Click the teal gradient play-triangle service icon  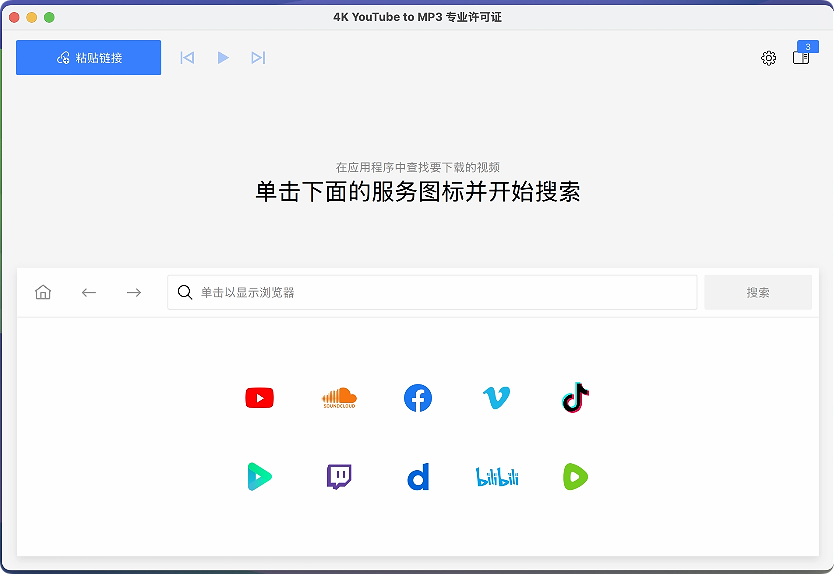[259, 477]
